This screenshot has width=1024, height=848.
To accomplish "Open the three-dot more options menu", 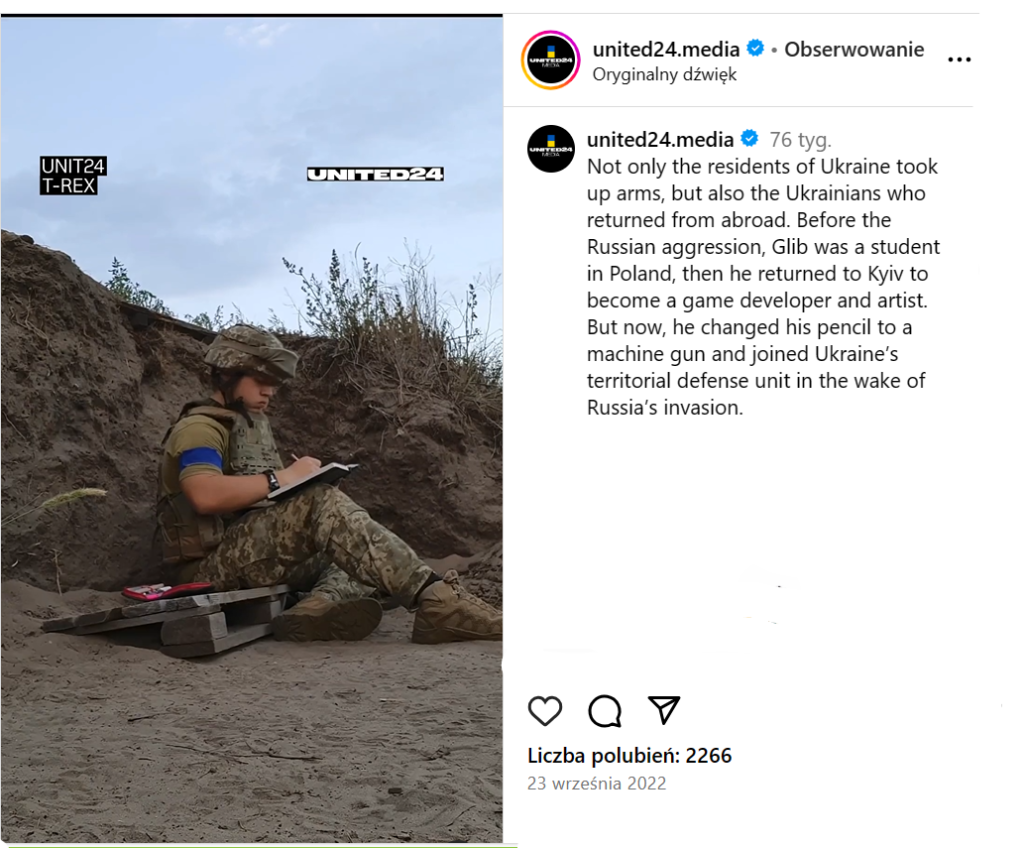I will [x=959, y=59].
